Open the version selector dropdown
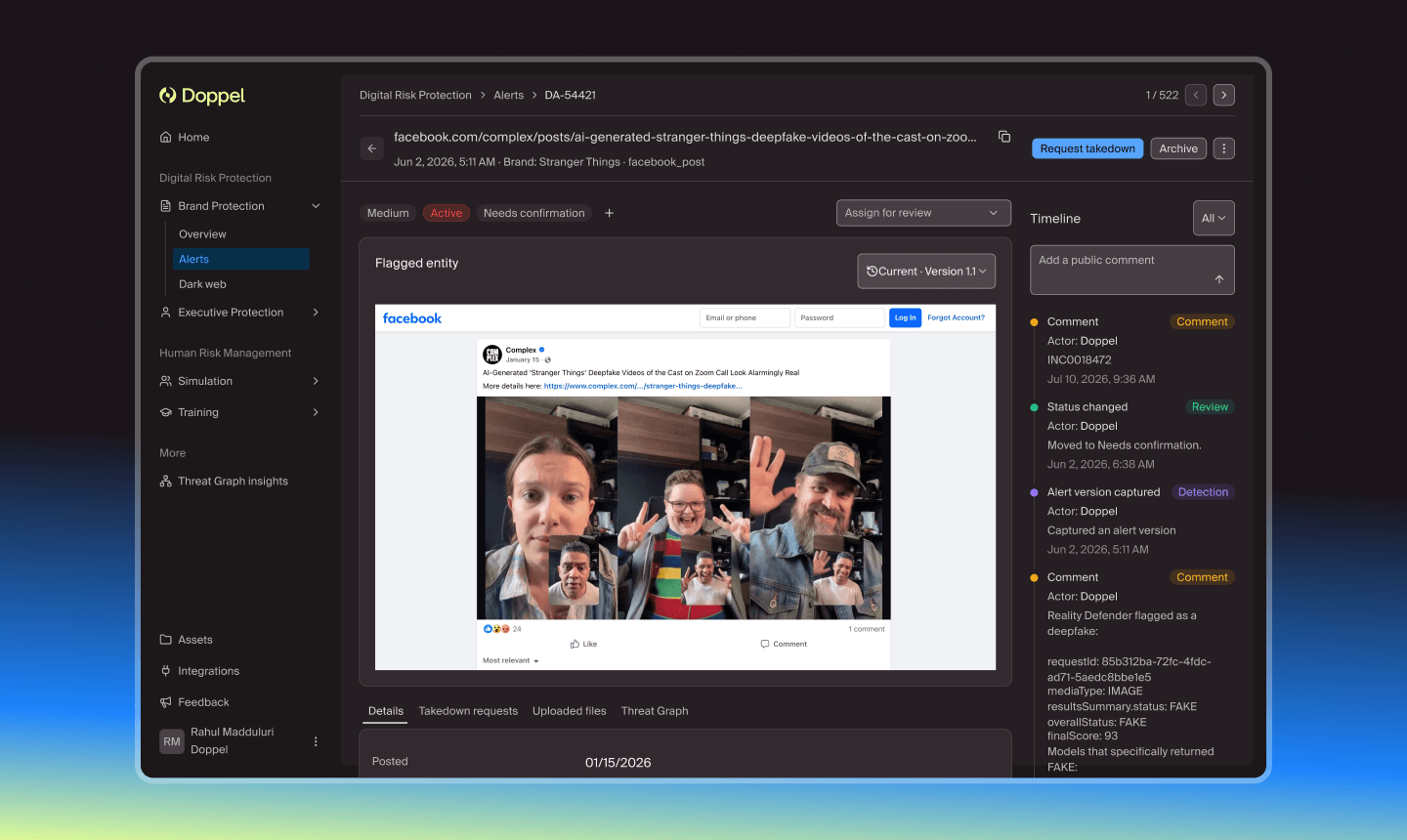The image size is (1407, 840). pos(926,272)
